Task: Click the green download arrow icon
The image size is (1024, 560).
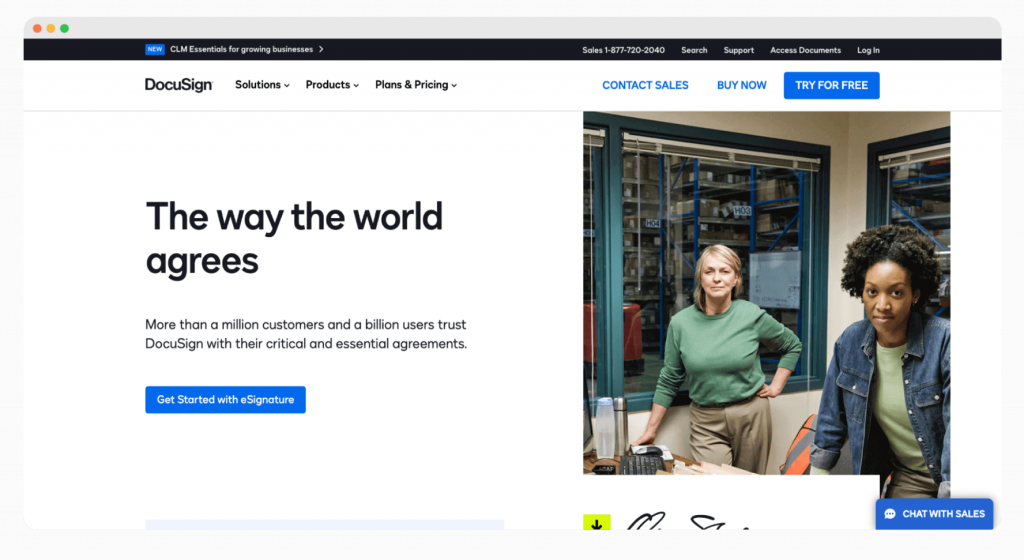Action: tap(596, 523)
